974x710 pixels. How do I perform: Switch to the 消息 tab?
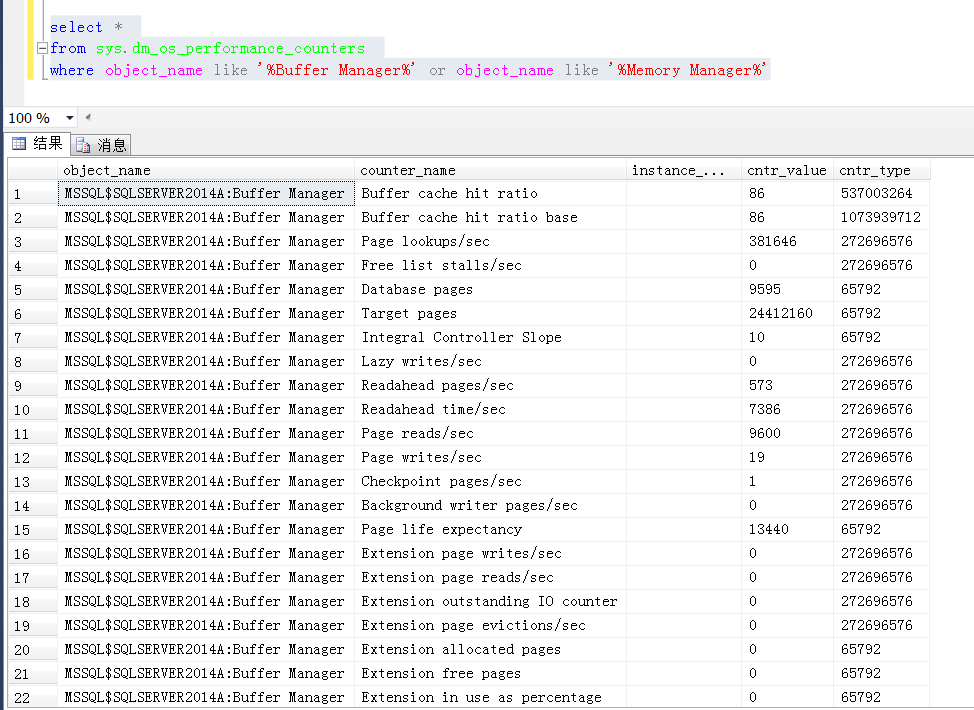(101, 145)
